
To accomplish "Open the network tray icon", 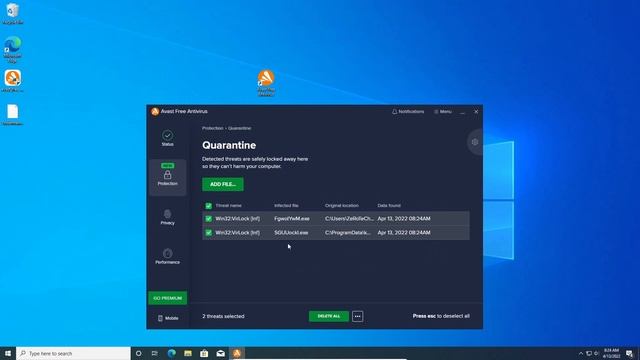I will click(589, 353).
